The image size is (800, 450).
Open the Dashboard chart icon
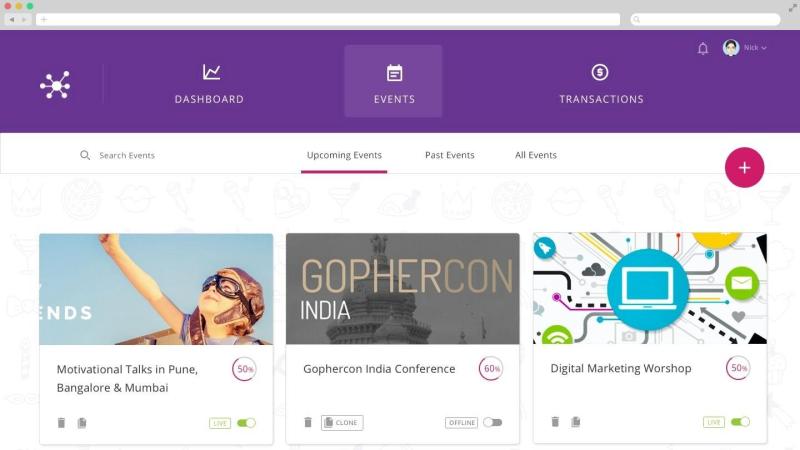[211, 72]
